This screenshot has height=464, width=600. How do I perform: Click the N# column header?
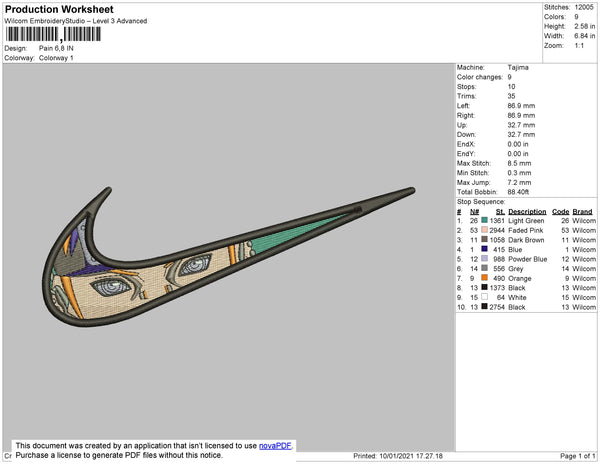pos(474,212)
